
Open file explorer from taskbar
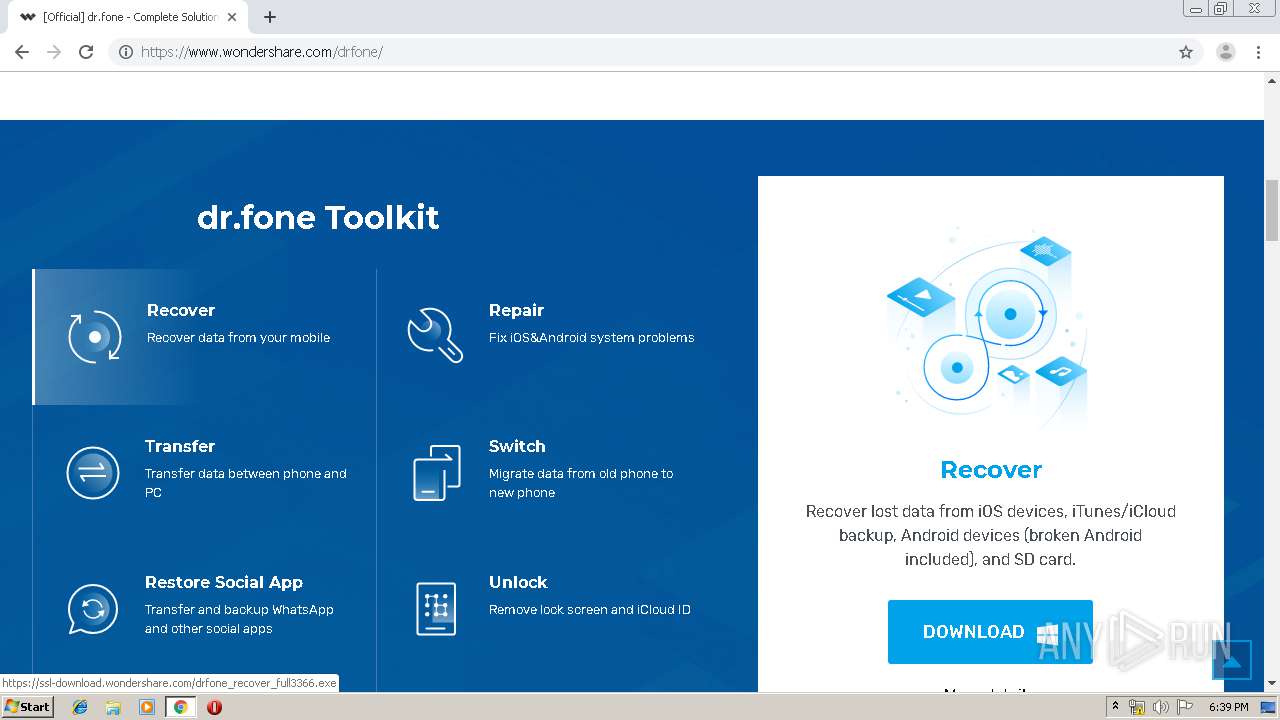pyautogui.click(x=113, y=707)
